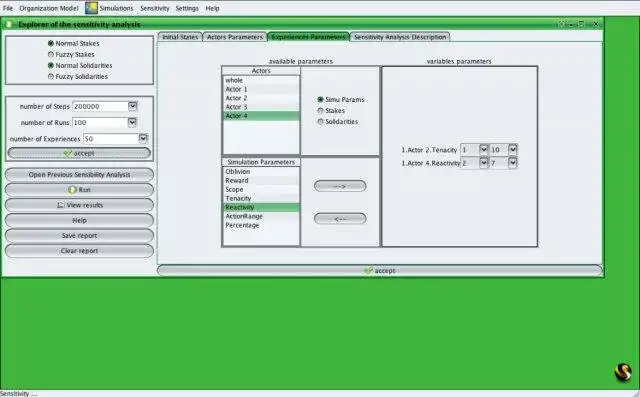Select 'Actor 4' in the Actors list

pos(261,116)
